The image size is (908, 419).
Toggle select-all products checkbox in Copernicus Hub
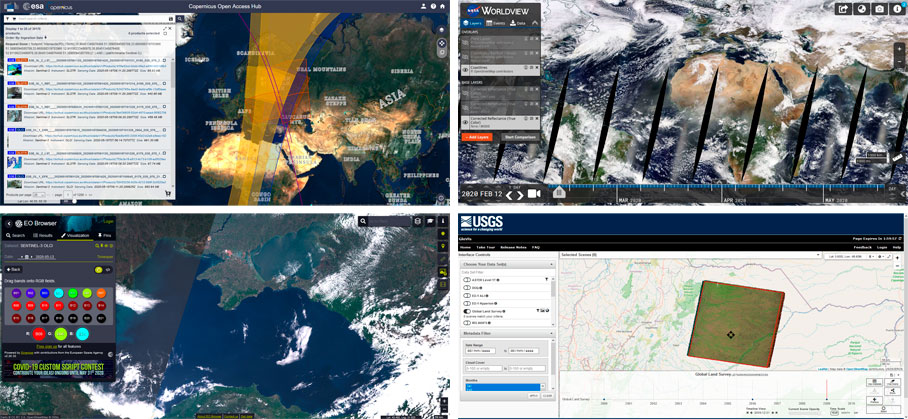point(165,34)
